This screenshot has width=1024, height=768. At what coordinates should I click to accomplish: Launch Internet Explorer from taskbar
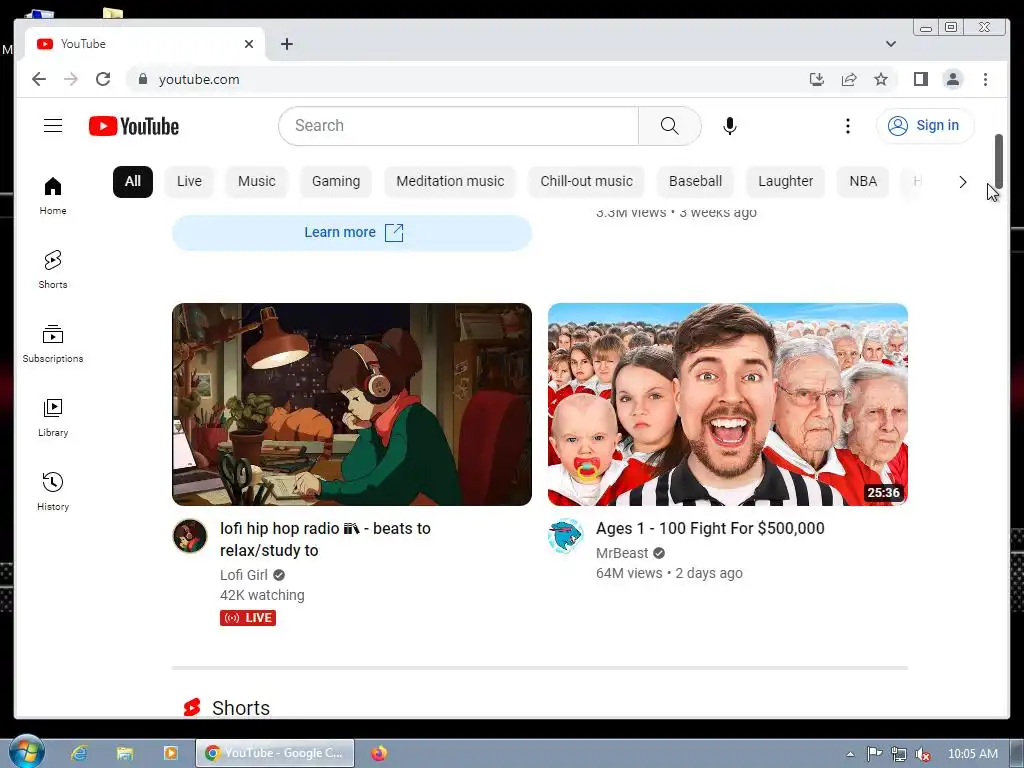pyautogui.click(x=79, y=753)
